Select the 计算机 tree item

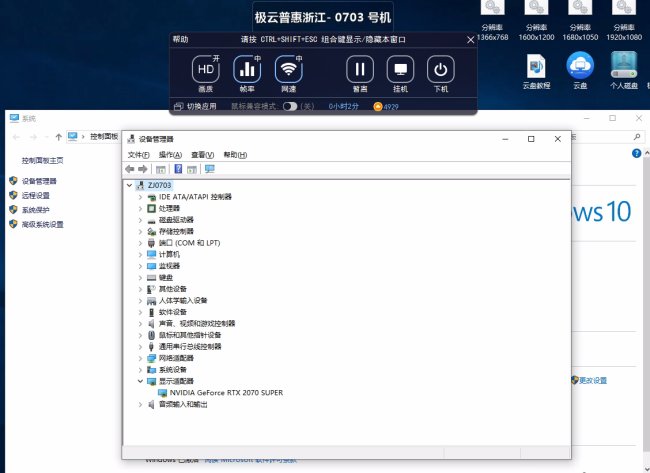pyautogui.click(x=169, y=255)
